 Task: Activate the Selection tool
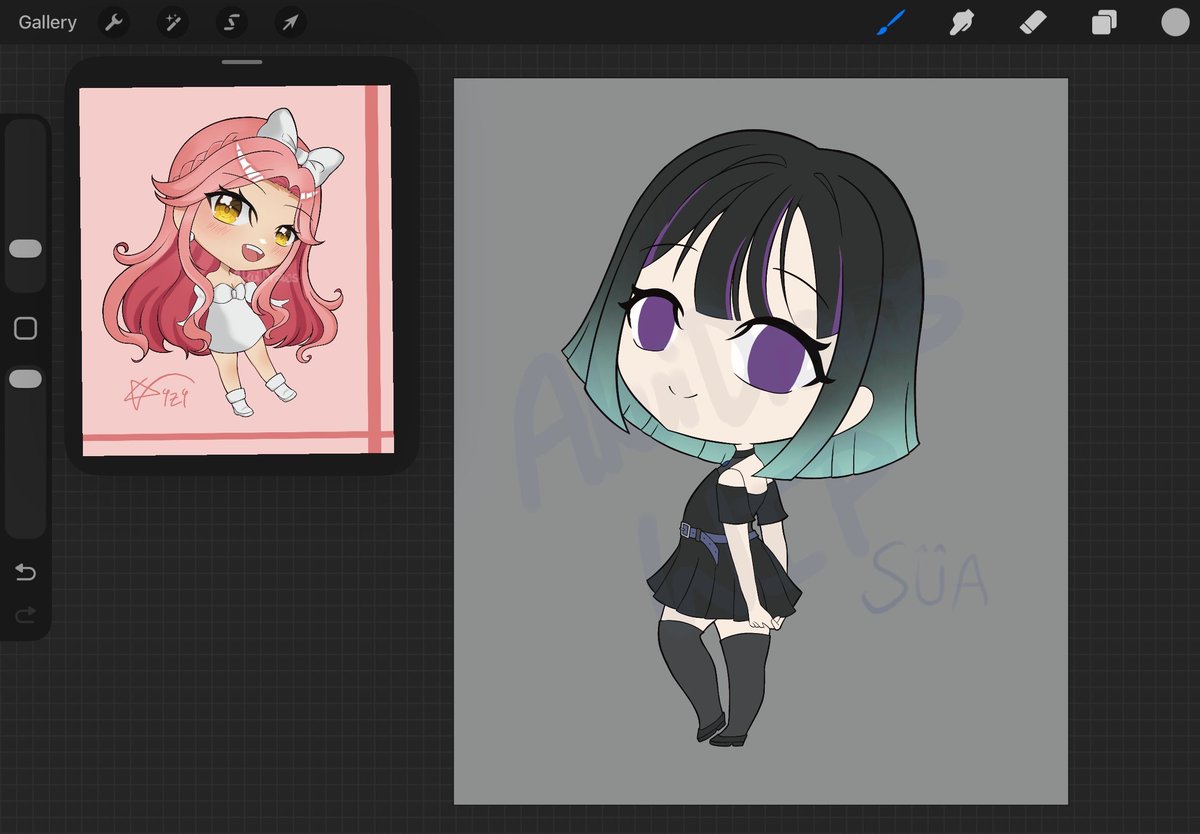coord(231,22)
